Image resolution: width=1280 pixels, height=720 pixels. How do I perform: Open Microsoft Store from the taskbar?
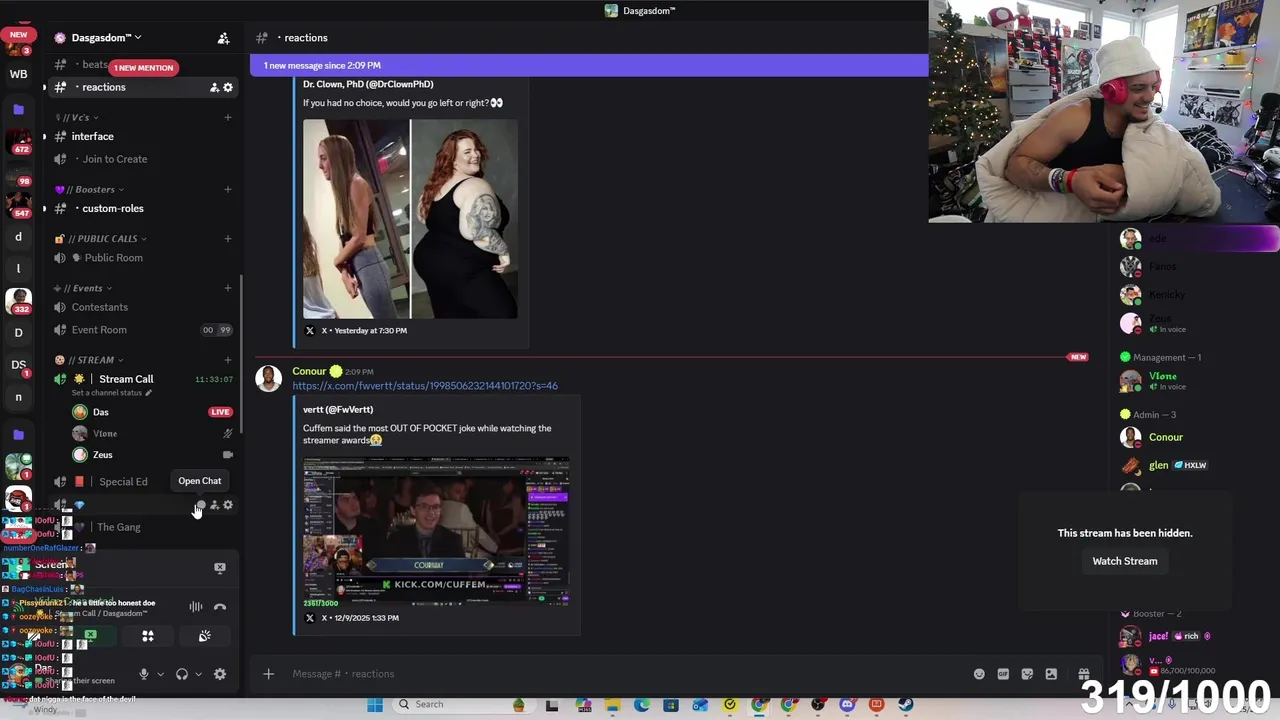671,704
